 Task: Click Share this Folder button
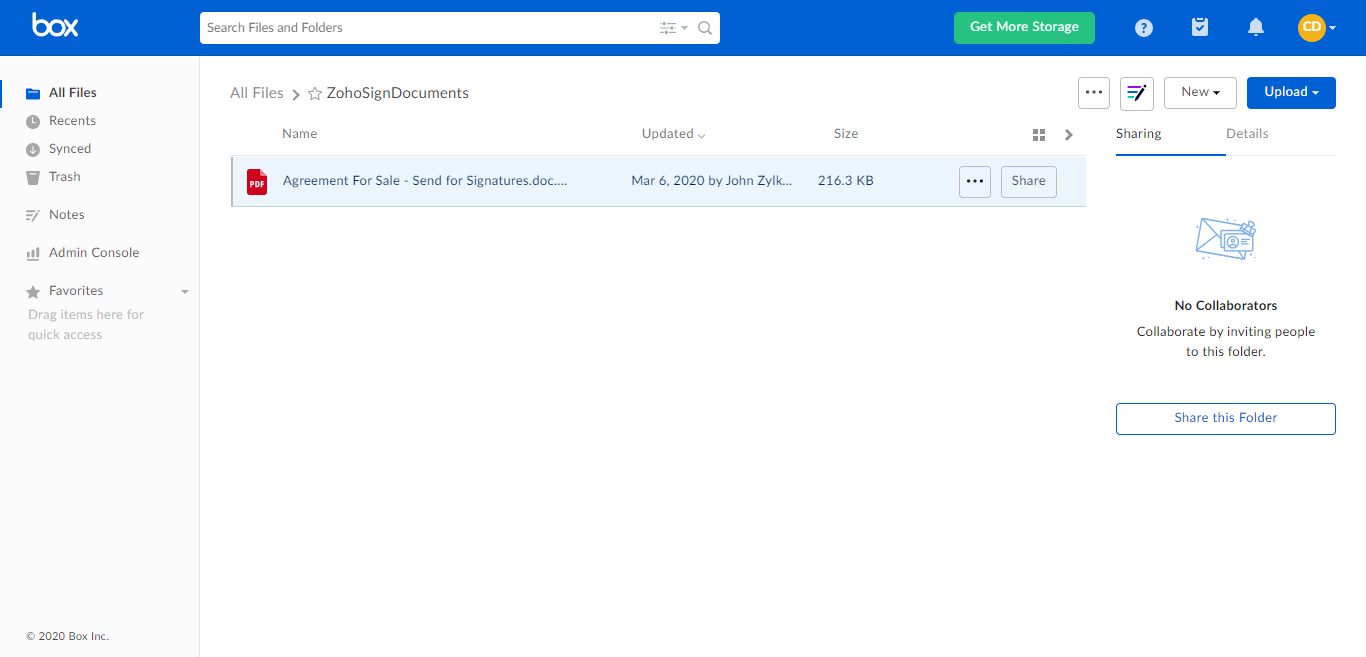tap(1225, 418)
